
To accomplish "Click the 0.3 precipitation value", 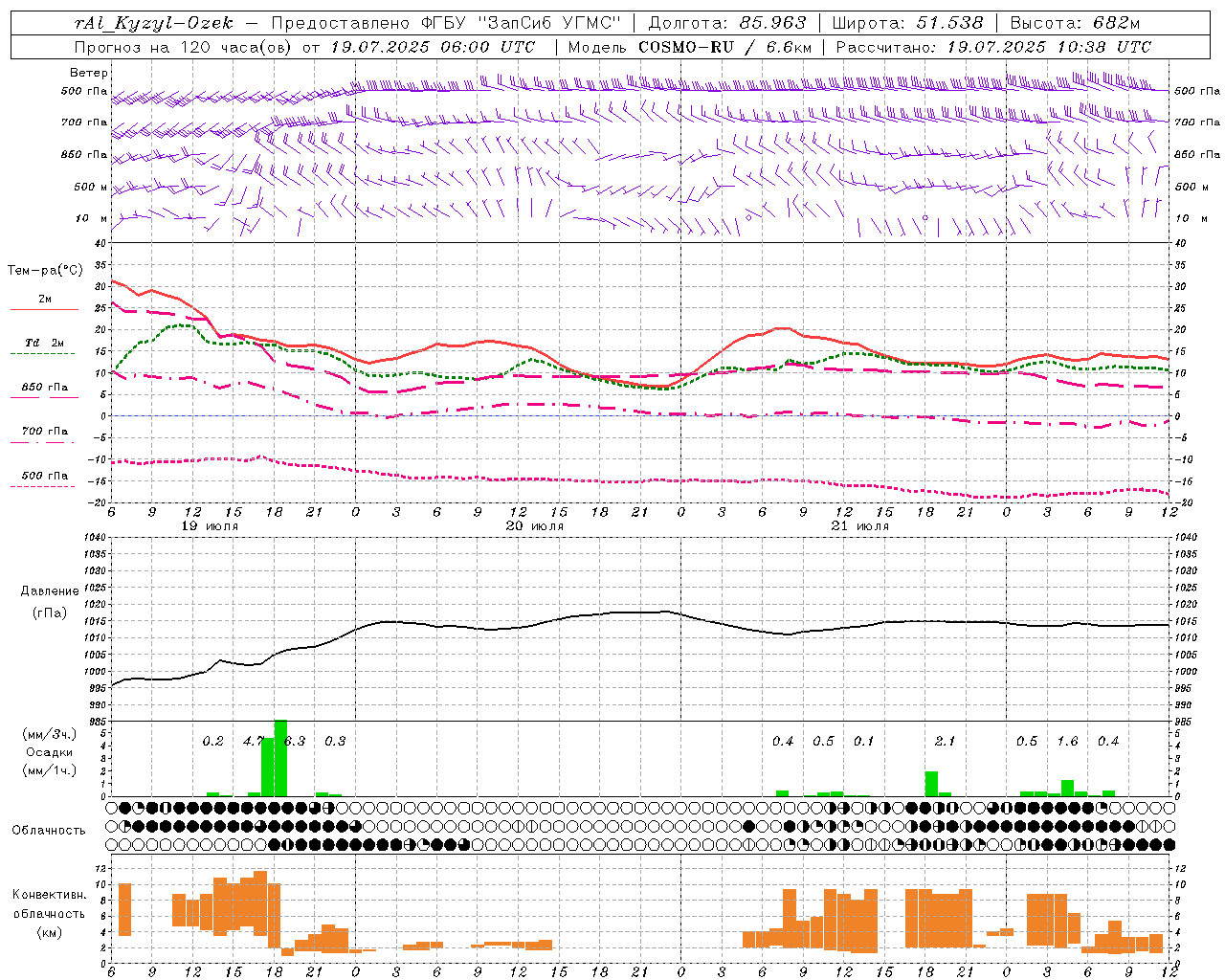I will tap(335, 742).
